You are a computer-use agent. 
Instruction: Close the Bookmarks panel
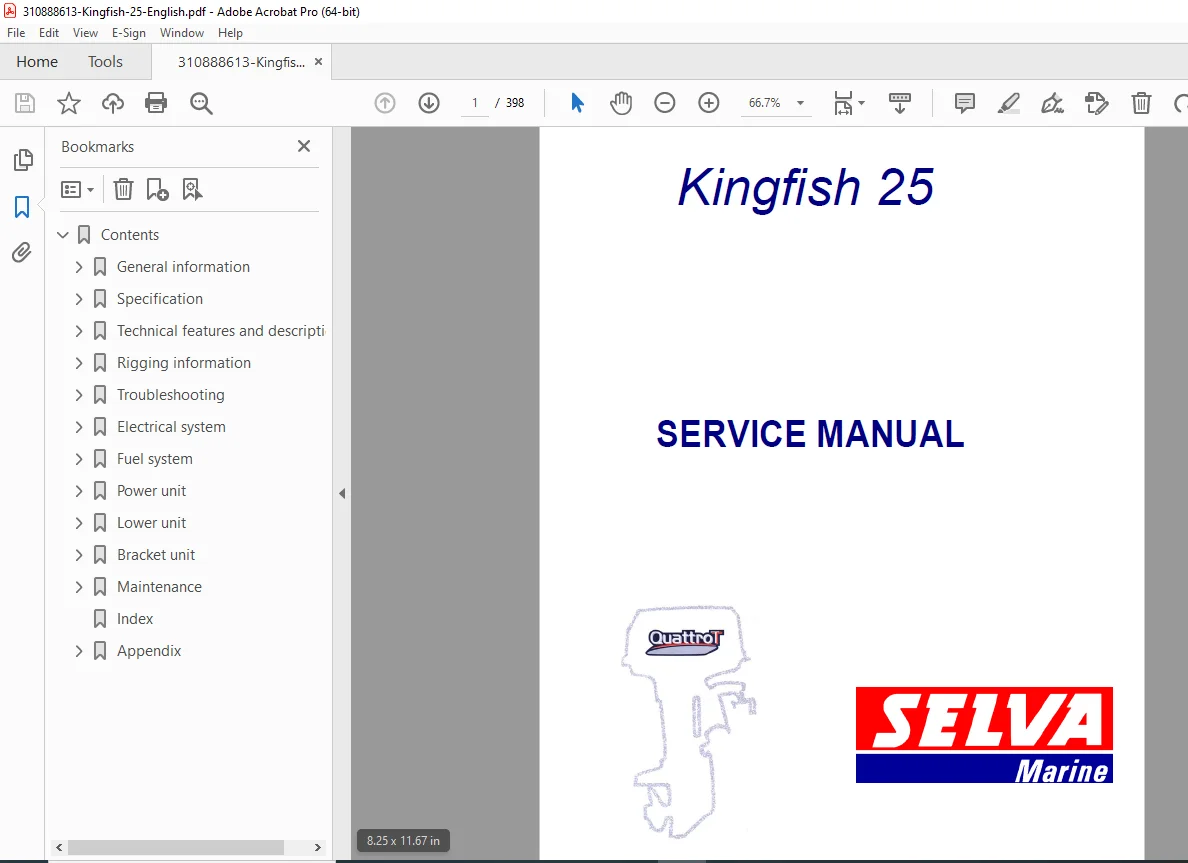click(x=304, y=146)
